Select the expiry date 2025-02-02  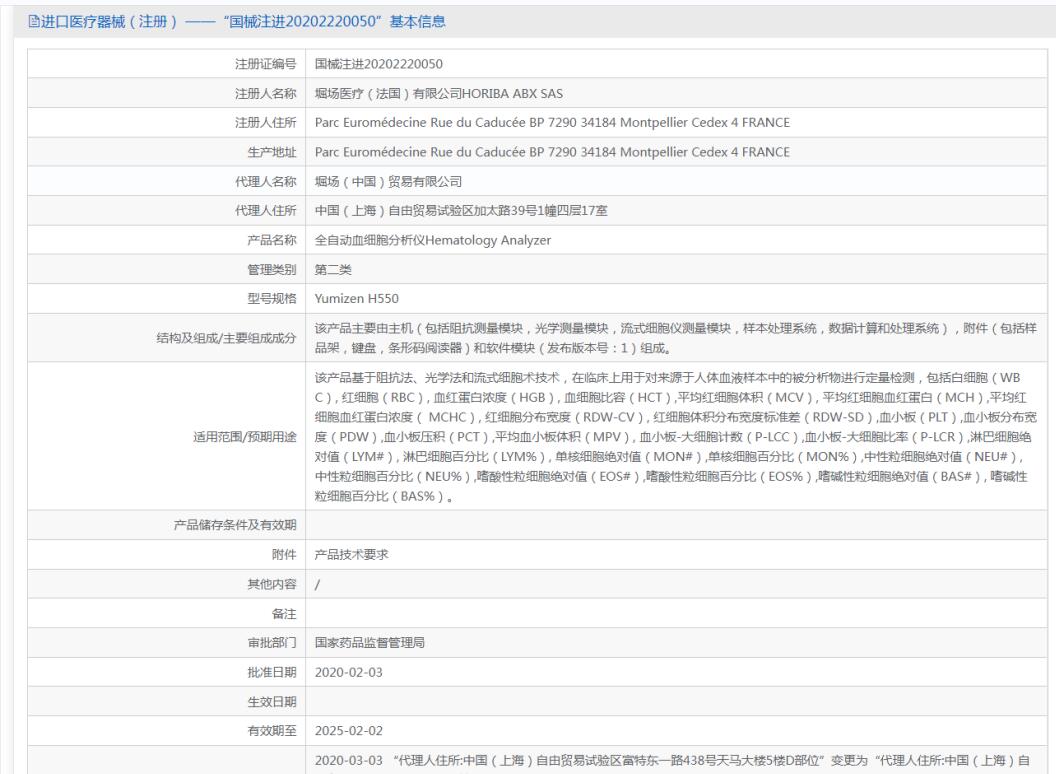tap(348, 730)
